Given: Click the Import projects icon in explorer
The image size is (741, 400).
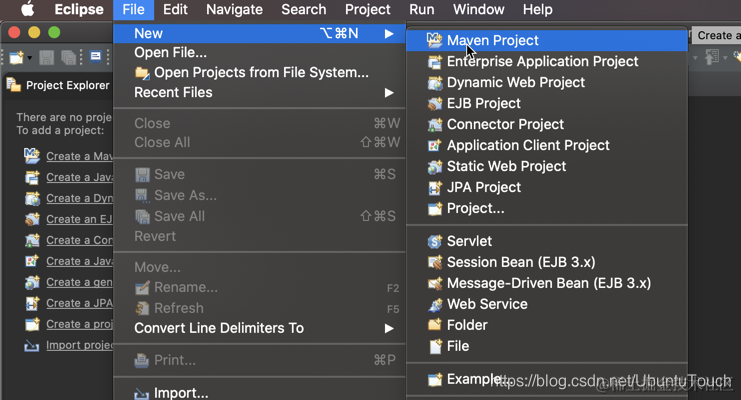Looking at the screenshot, I should (31, 346).
